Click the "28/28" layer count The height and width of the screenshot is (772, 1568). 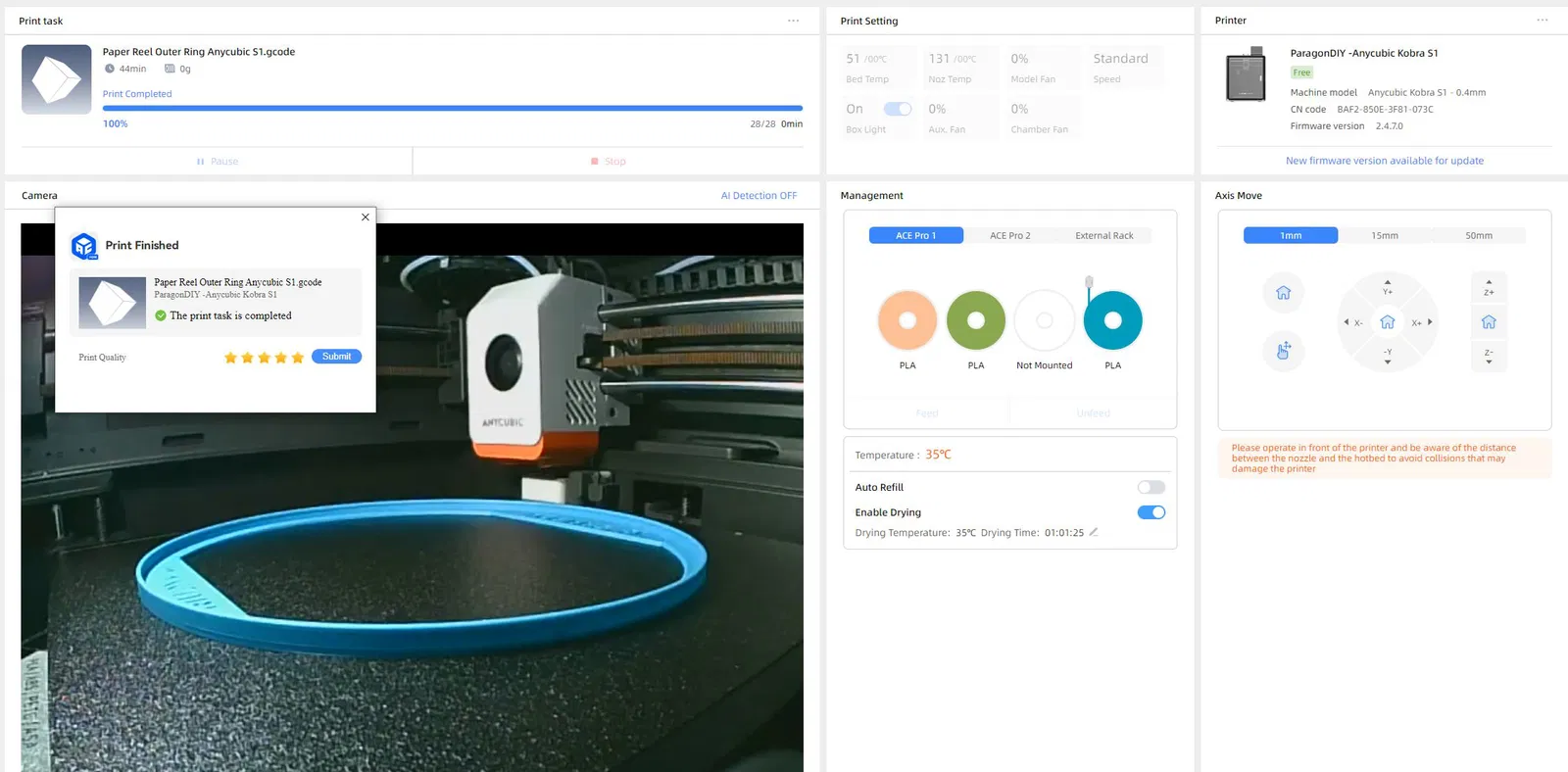point(762,124)
